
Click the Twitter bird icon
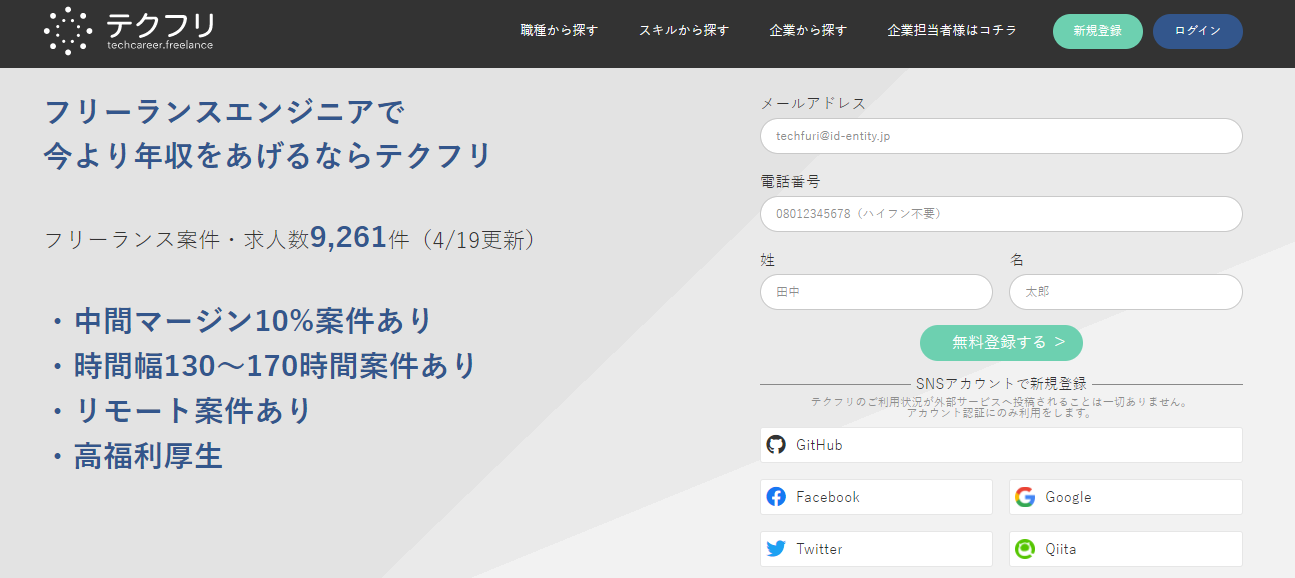776,549
